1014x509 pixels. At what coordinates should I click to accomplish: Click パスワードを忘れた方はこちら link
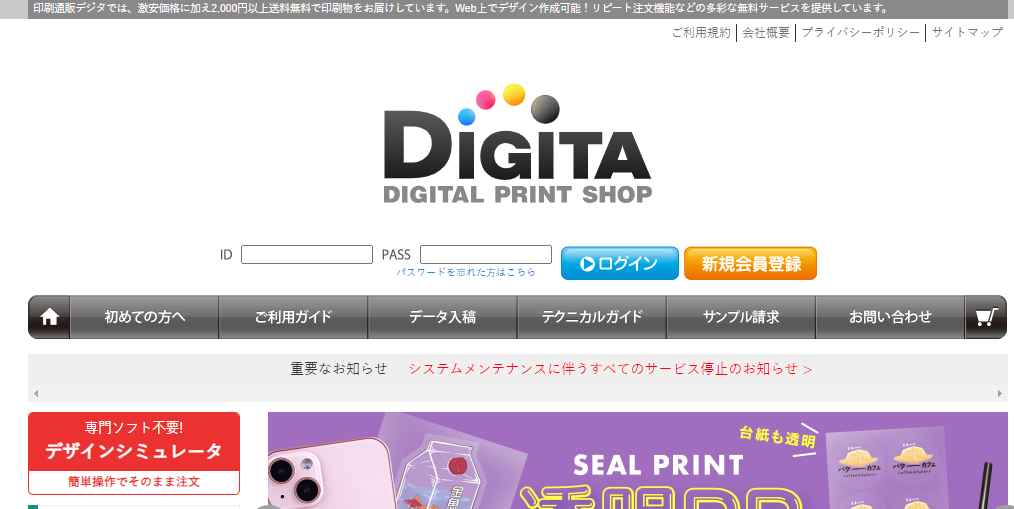coord(466,272)
